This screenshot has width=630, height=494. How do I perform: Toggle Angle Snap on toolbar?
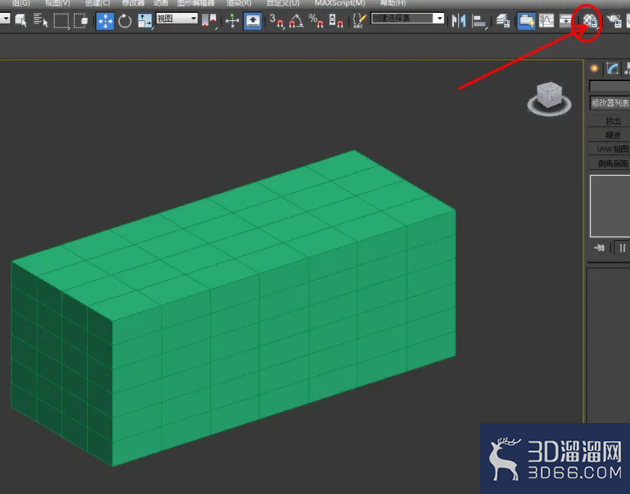coord(297,21)
